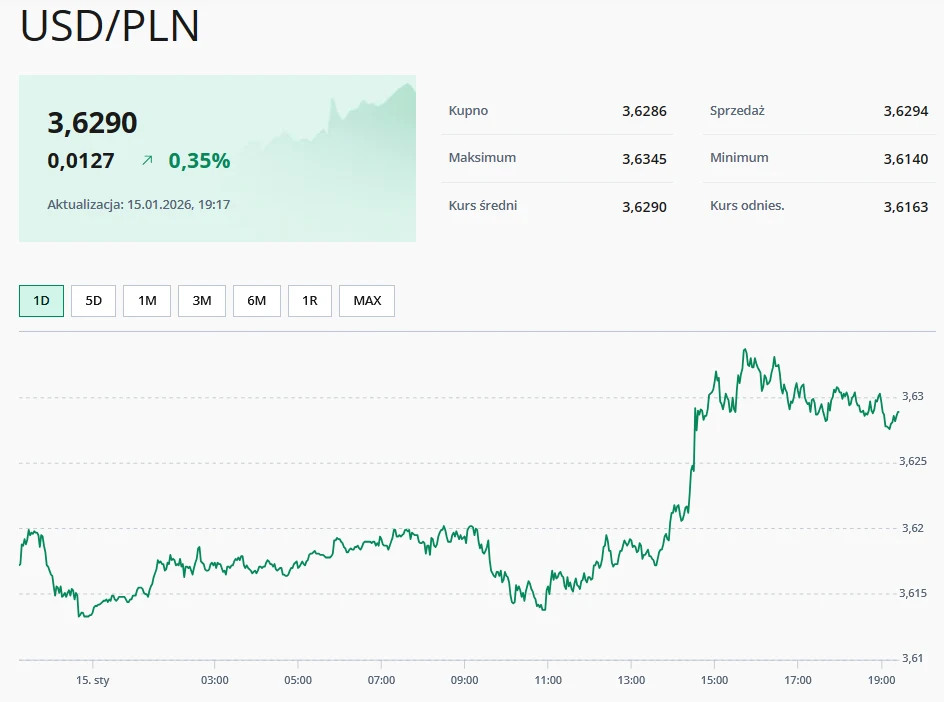
Task: Click the Minimum rate 3,6140
Action: pyautogui.click(x=906, y=158)
